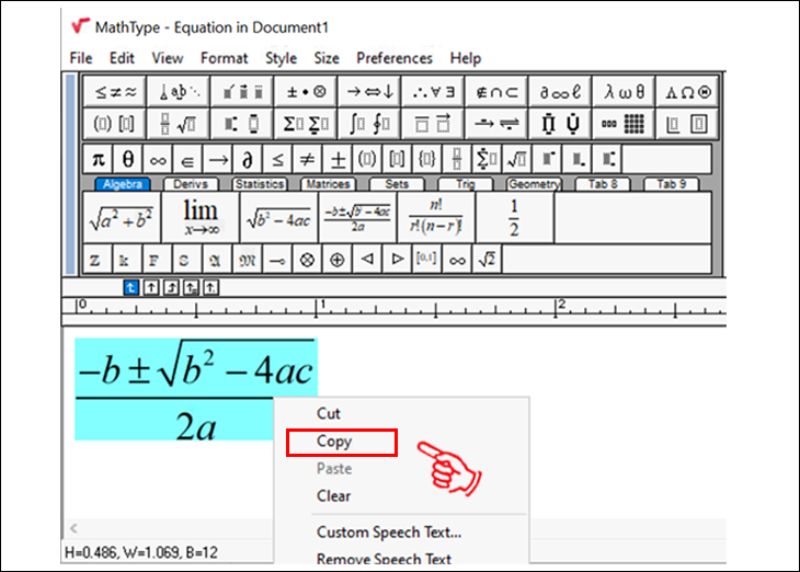Insert the single right arrow next to element-of
Screen dimensions: 800x572
pos(218,160)
